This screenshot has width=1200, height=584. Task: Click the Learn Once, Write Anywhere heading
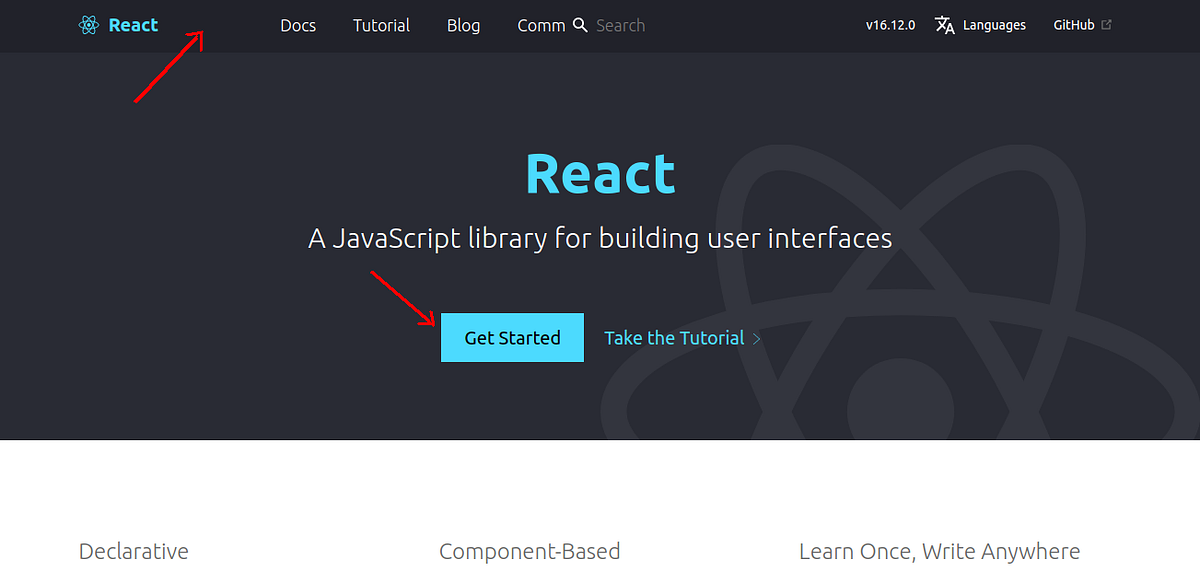pos(939,551)
